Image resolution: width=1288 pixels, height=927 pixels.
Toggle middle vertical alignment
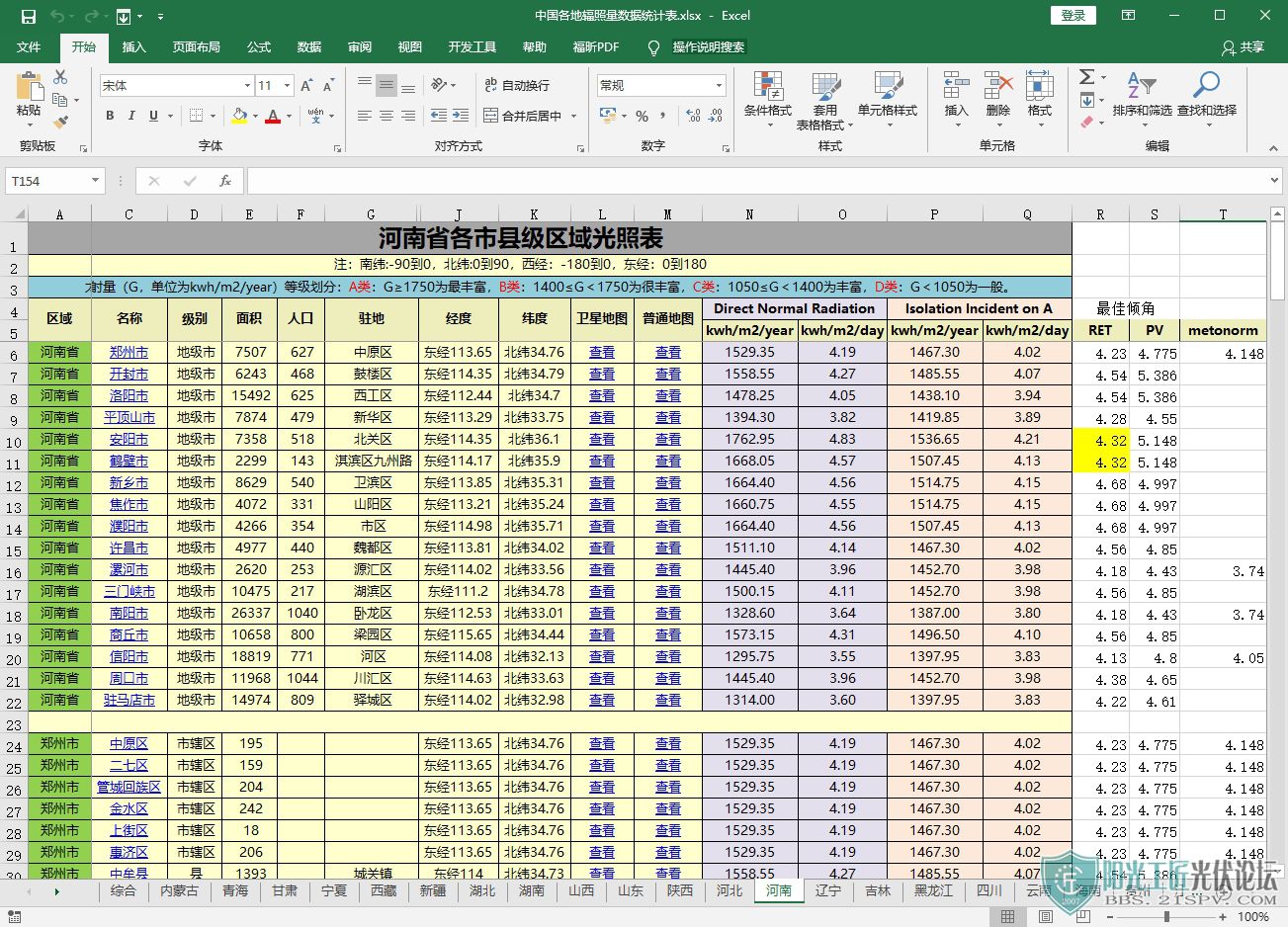click(386, 86)
